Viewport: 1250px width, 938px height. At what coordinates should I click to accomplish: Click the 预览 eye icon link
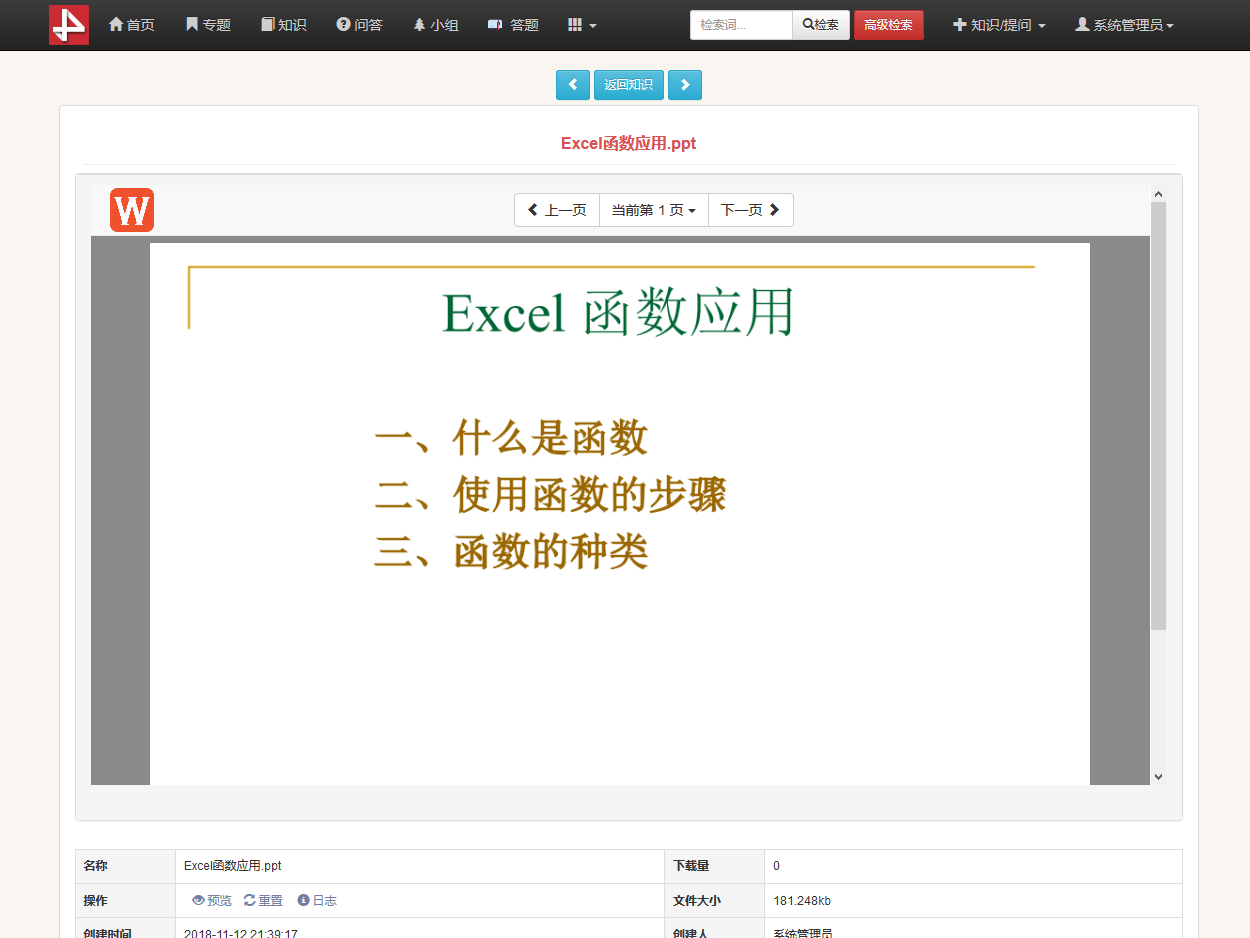[x=212, y=901]
